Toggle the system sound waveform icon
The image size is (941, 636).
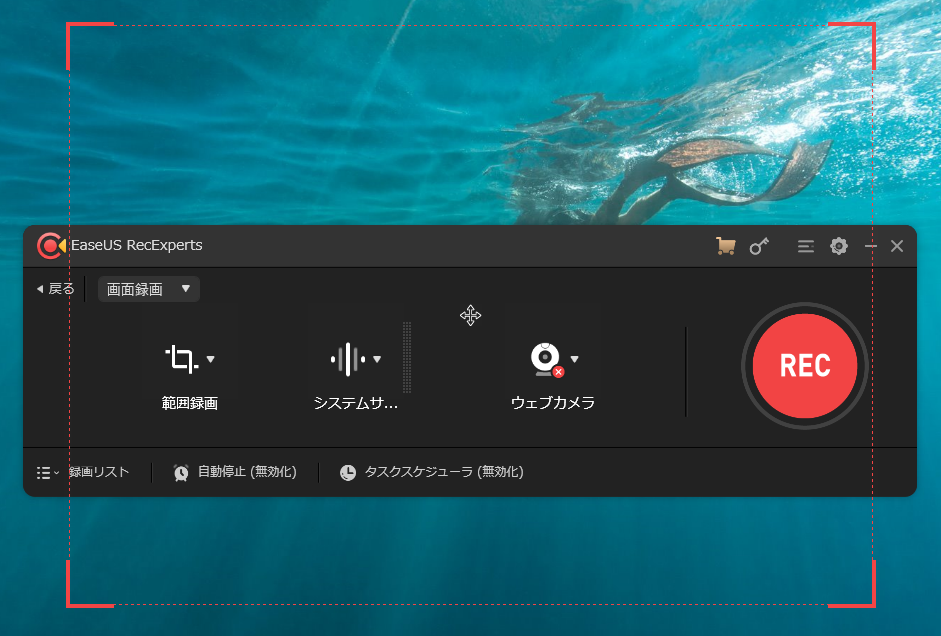point(348,359)
